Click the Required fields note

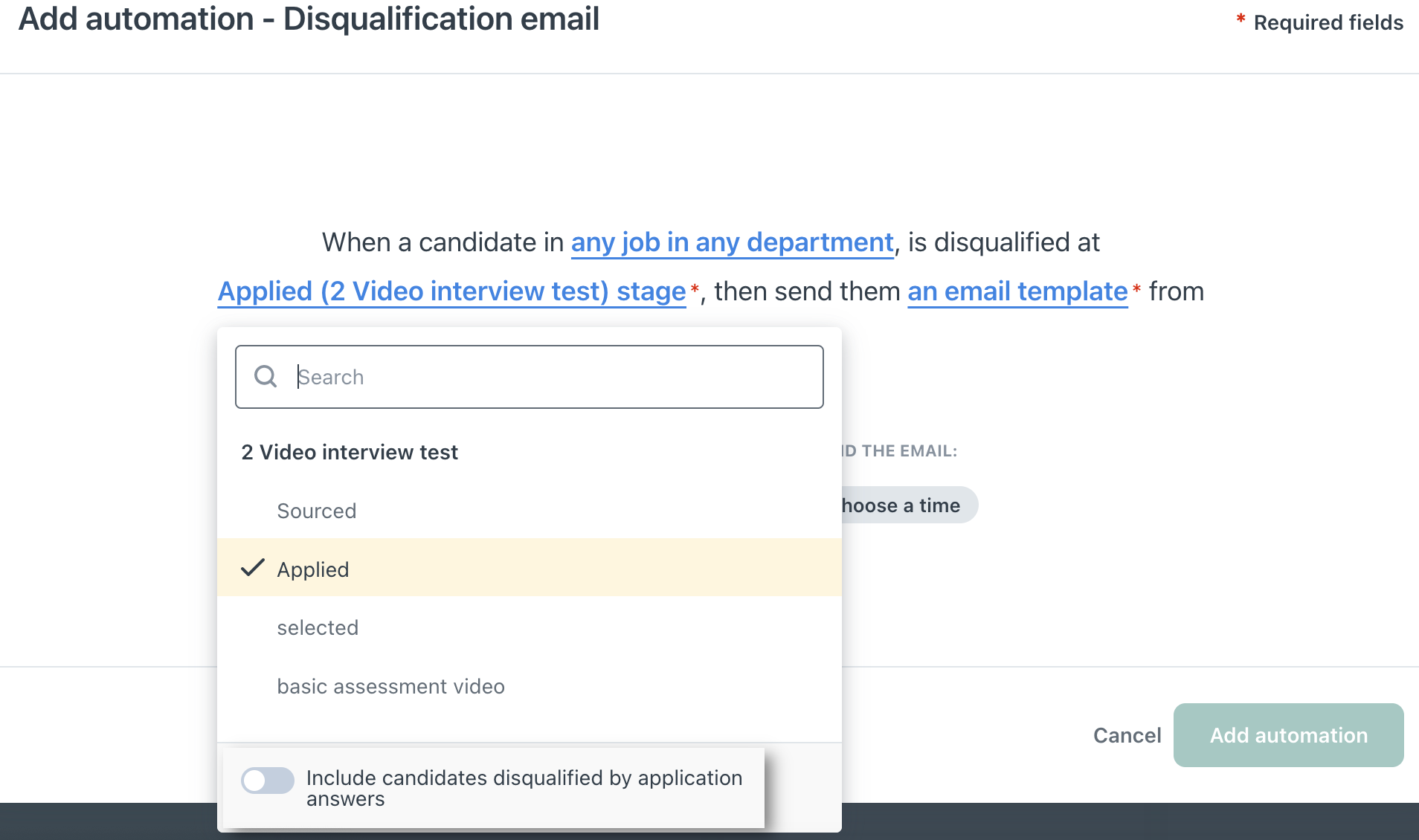click(x=1319, y=22)
